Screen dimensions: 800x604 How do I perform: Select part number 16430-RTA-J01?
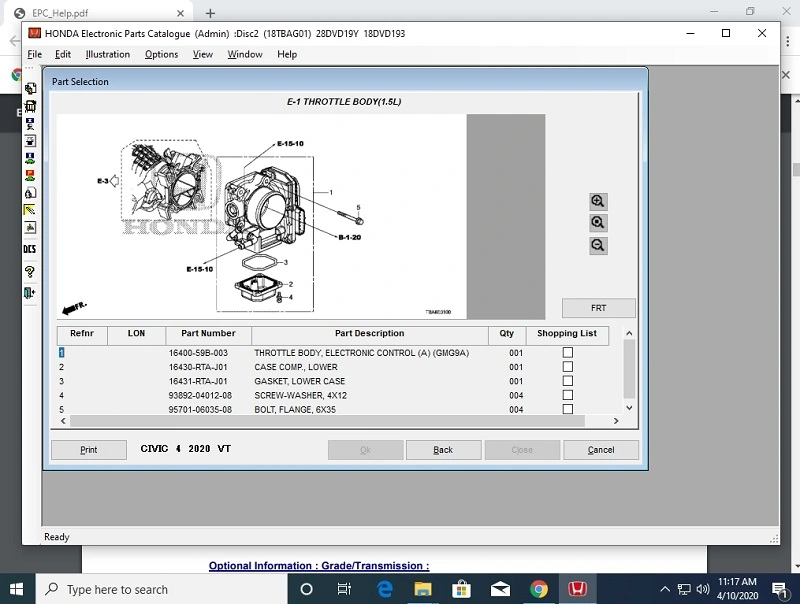pyautogui.click(x=198, y=367)
